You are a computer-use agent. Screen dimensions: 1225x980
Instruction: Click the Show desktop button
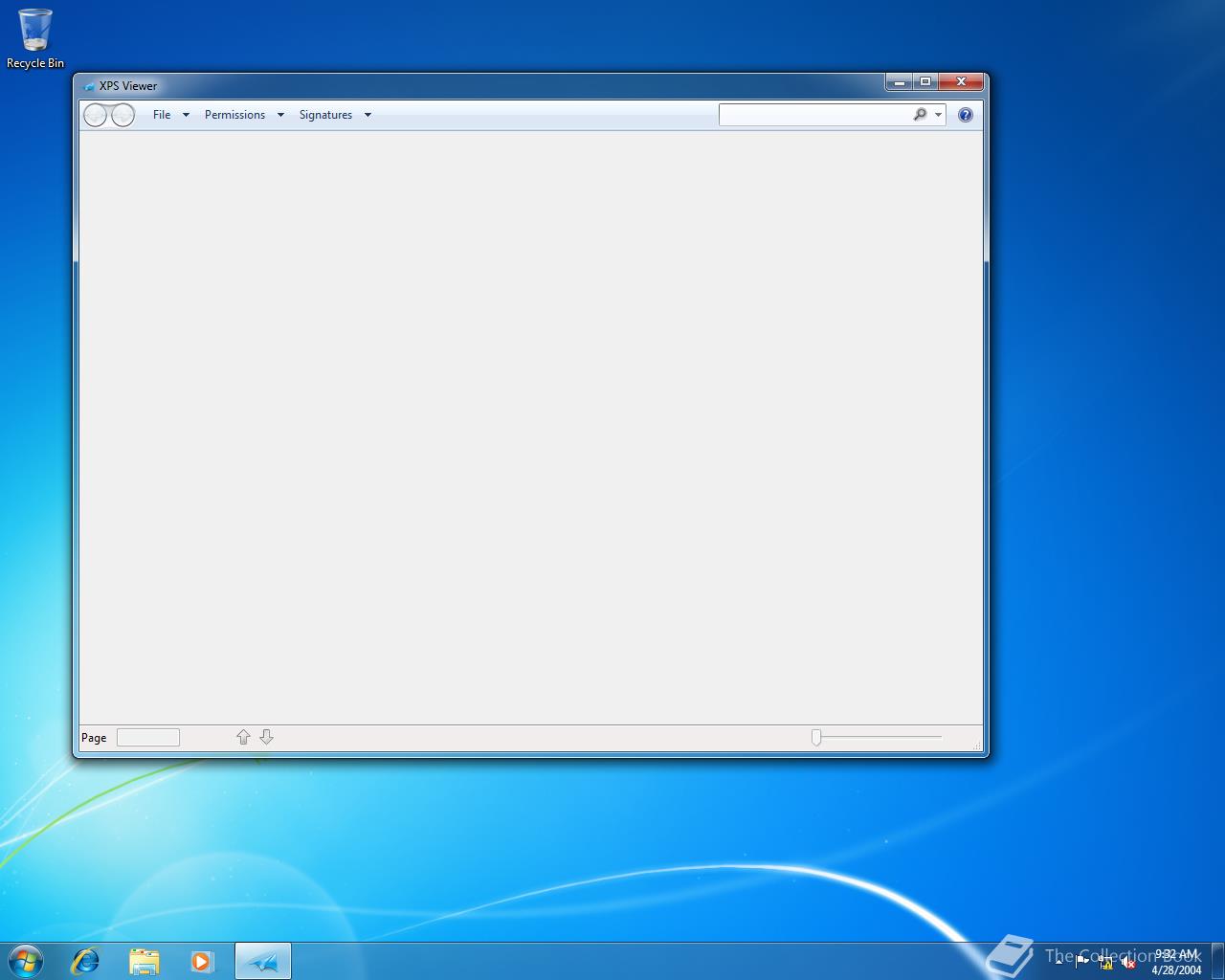pyautogui.click(x=1217, y=961)
